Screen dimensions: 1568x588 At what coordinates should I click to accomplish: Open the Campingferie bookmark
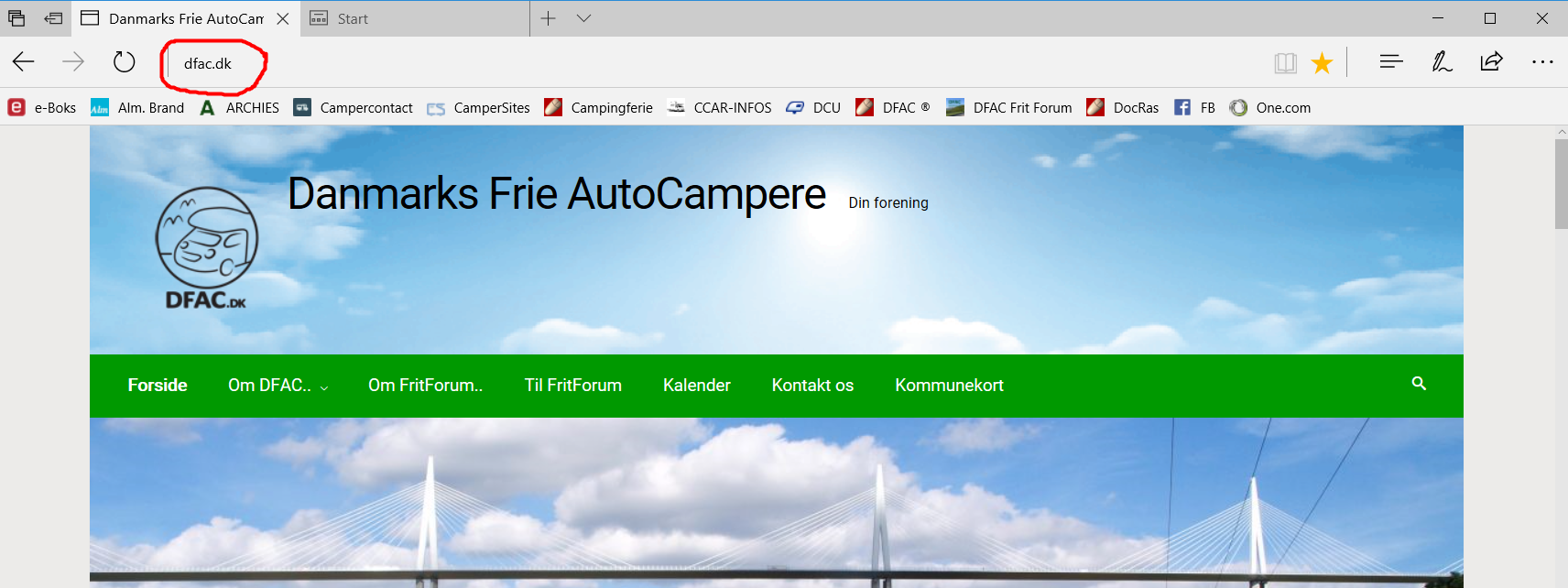(599, 108)
